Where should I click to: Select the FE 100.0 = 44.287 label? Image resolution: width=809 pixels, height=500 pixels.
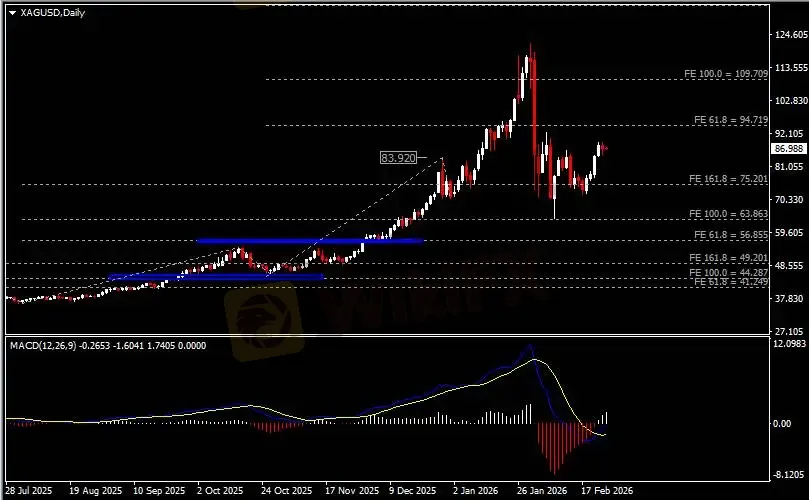(x=729, y=272)
